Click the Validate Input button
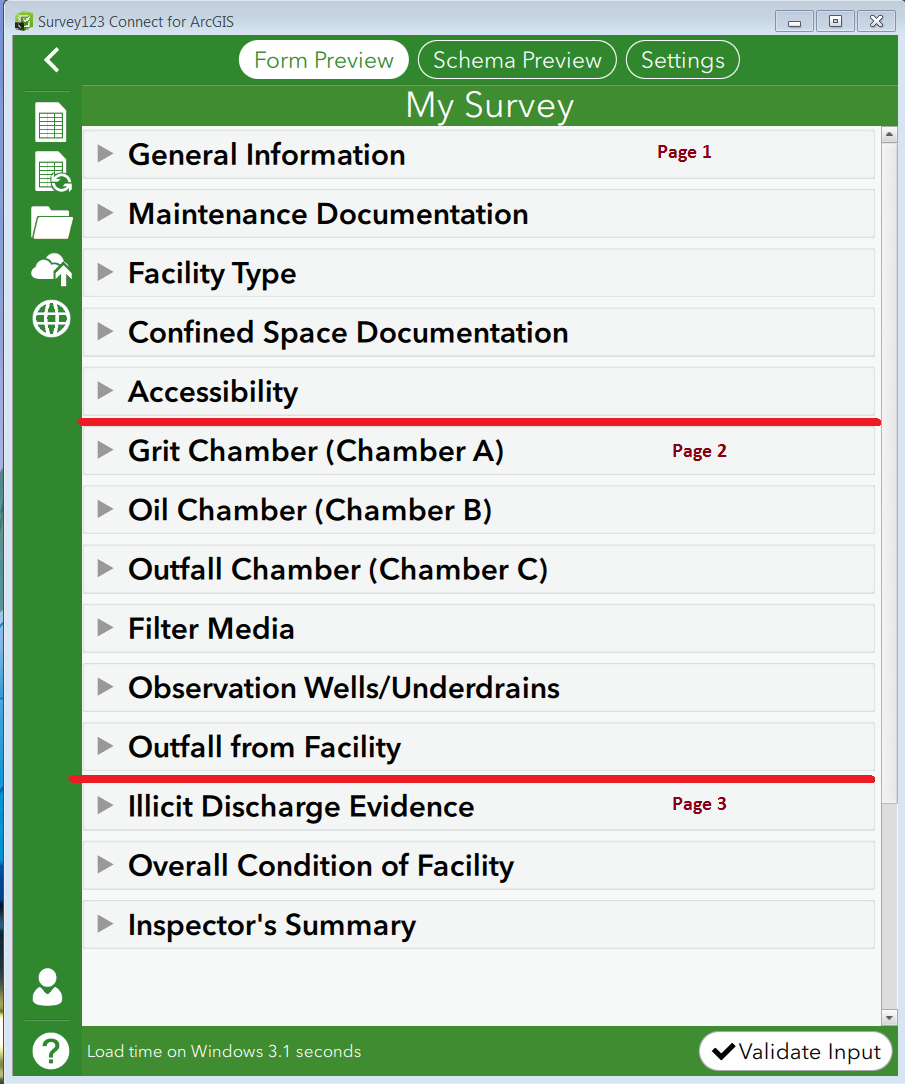The width and height of the screenshot is (905, 1084). pos(796,1052)
